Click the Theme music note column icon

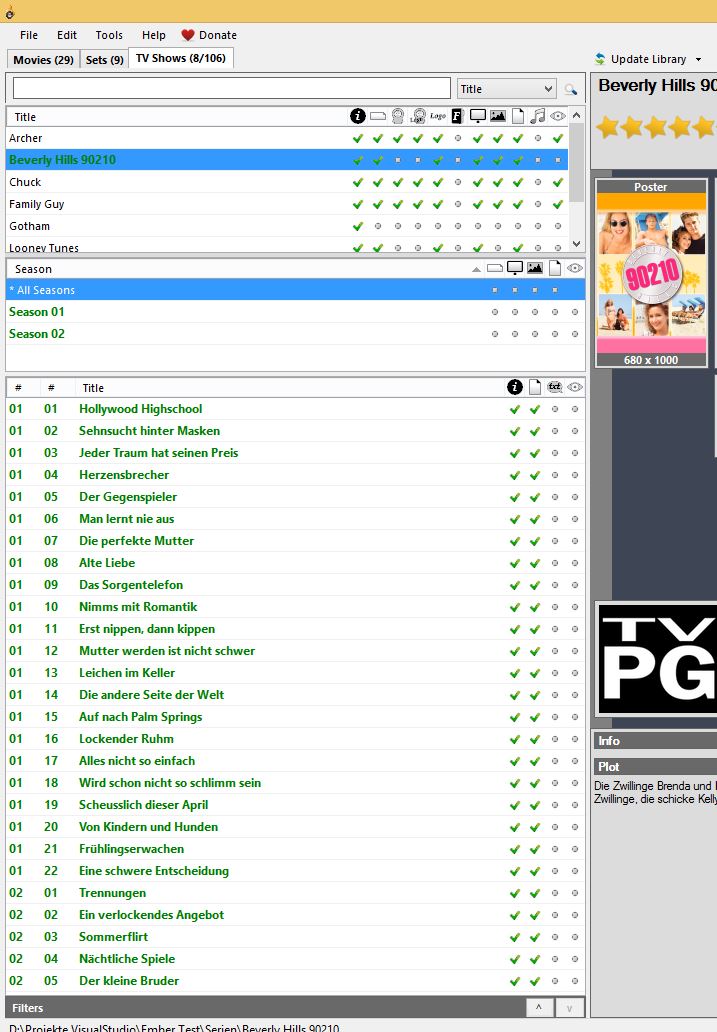(x=538, y=116)
